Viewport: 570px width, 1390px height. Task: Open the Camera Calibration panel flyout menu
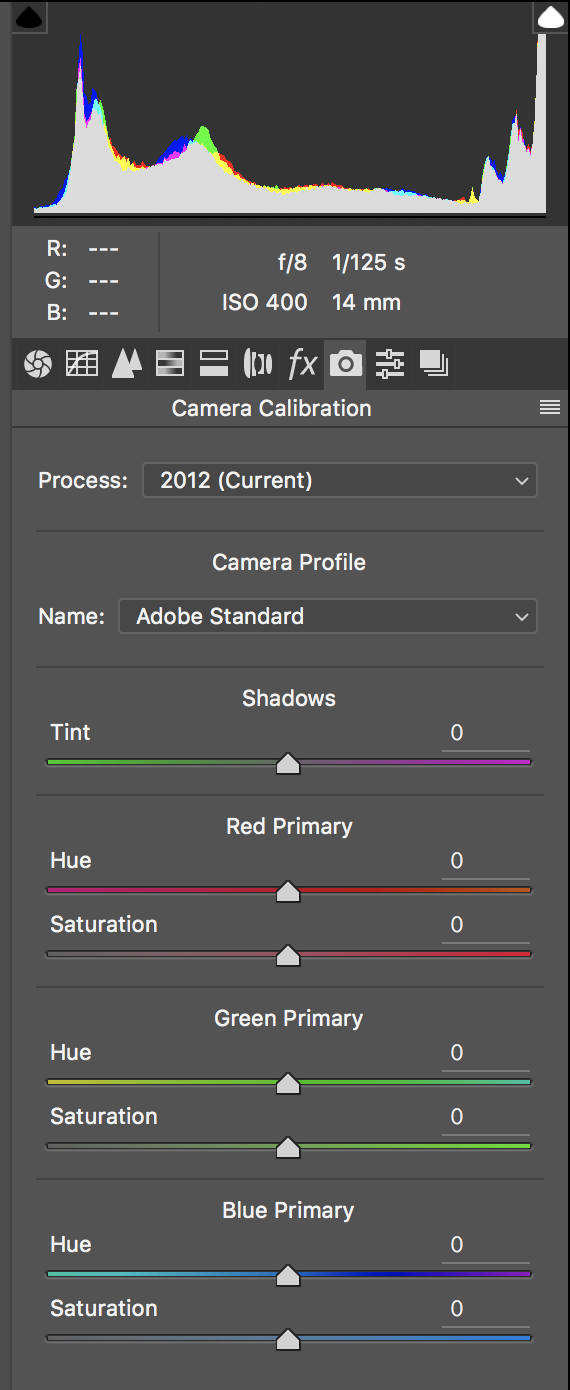pyautogui.click(x=549, y=407)
